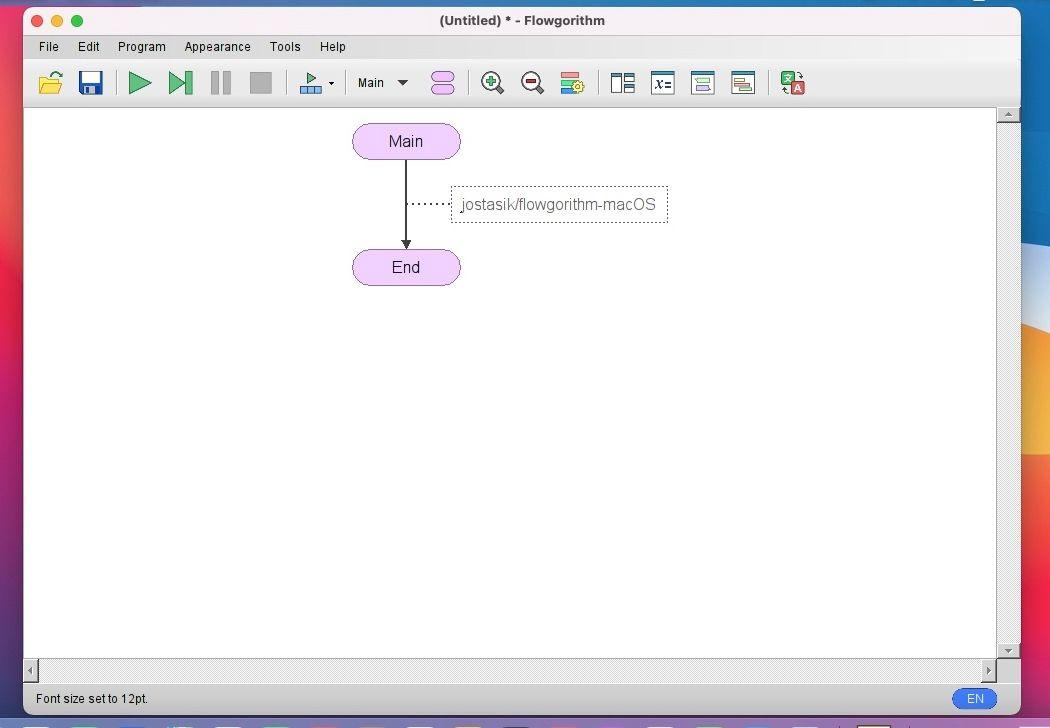Click the EN language indicator button
This screenshot has height=728, width=1050.
(x=974, y=699)
